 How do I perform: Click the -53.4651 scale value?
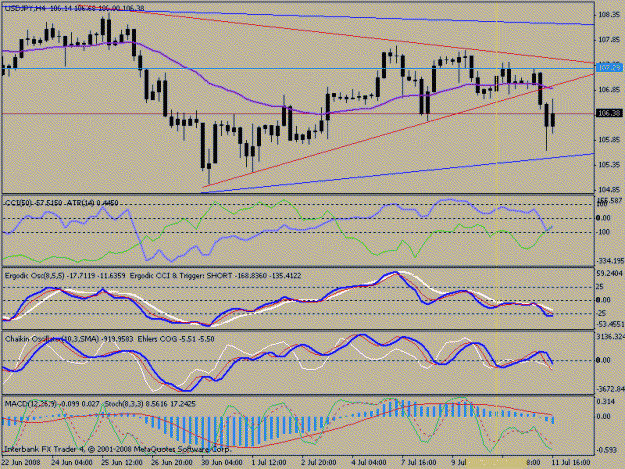point(610,324)
